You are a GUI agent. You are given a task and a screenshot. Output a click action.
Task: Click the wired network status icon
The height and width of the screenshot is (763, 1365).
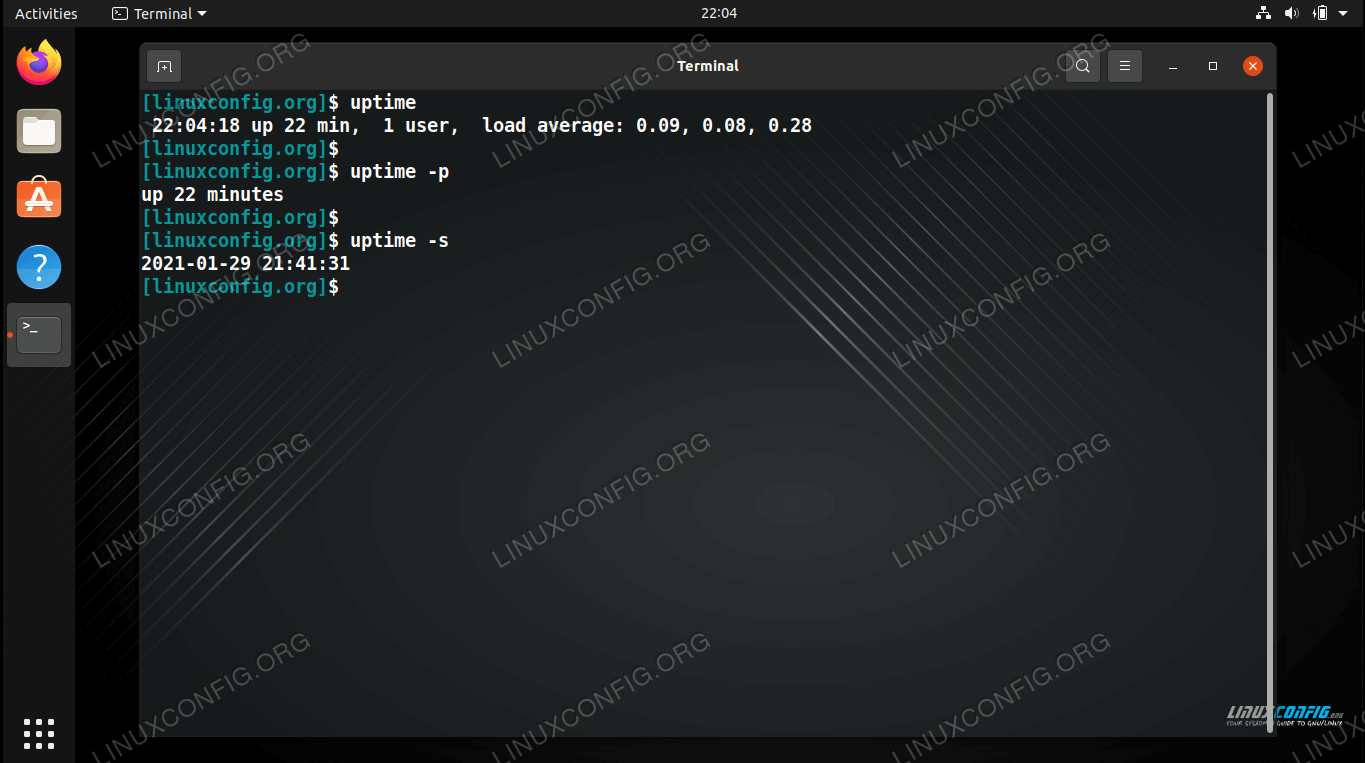1262,13
